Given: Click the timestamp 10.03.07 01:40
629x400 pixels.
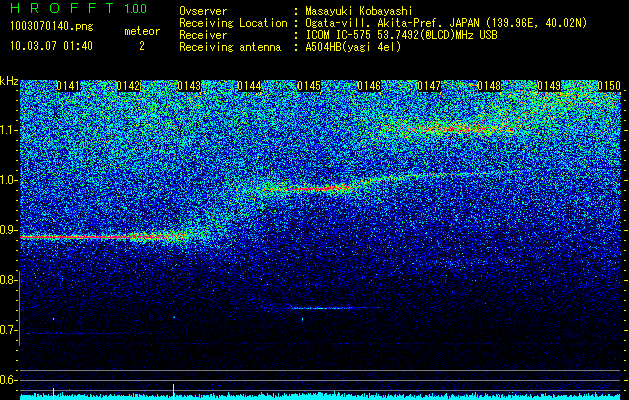Looking at the screenshot, I should point(51,46).
